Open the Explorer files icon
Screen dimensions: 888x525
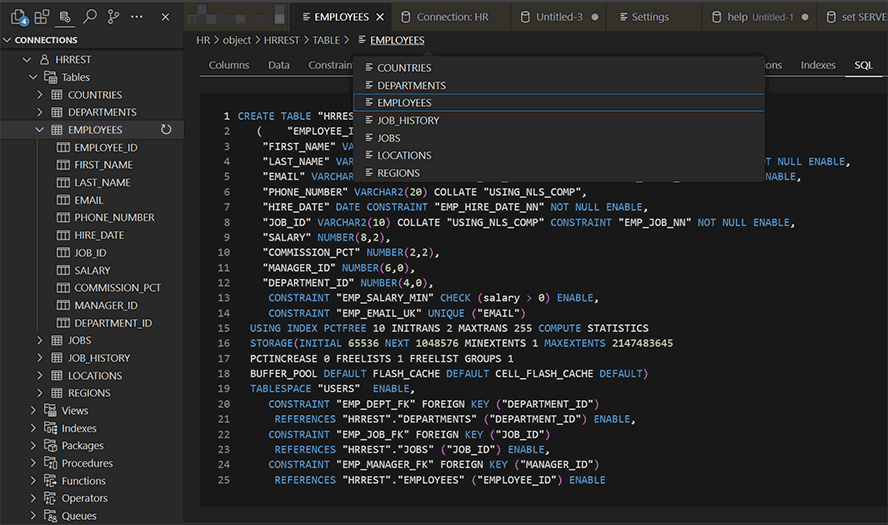tap(17, 17)
